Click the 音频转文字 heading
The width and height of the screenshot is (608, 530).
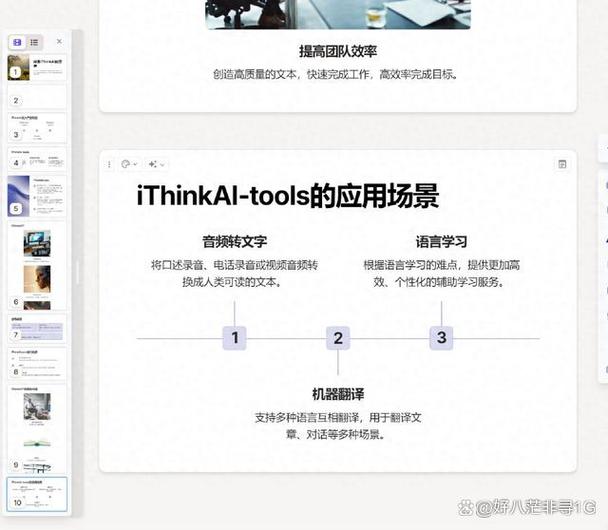(235, 242)
